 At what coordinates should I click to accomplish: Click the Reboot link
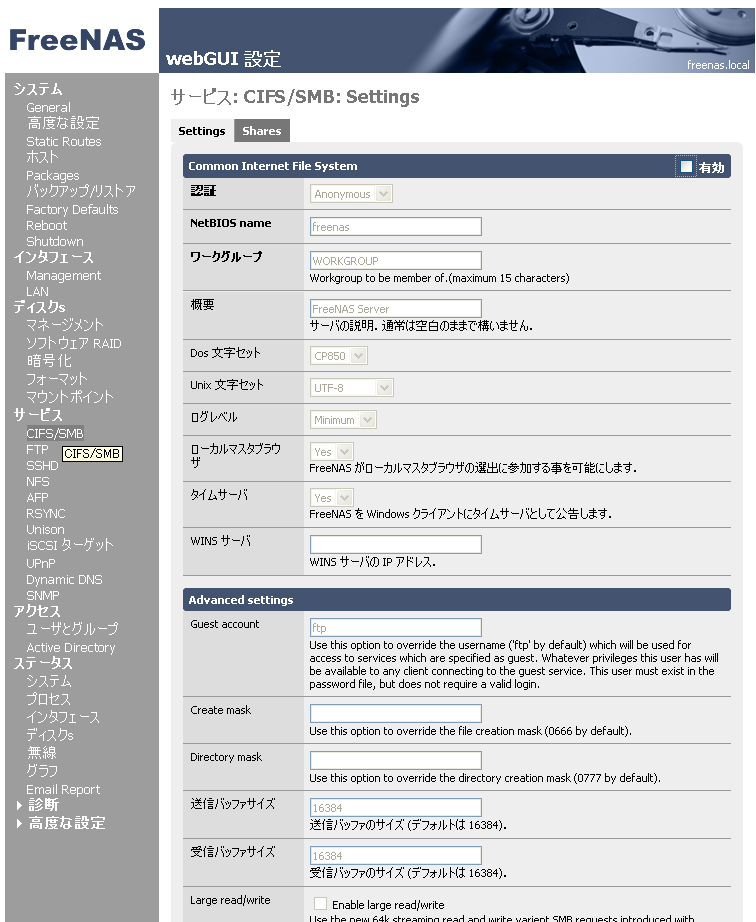(x=46, y=225)
